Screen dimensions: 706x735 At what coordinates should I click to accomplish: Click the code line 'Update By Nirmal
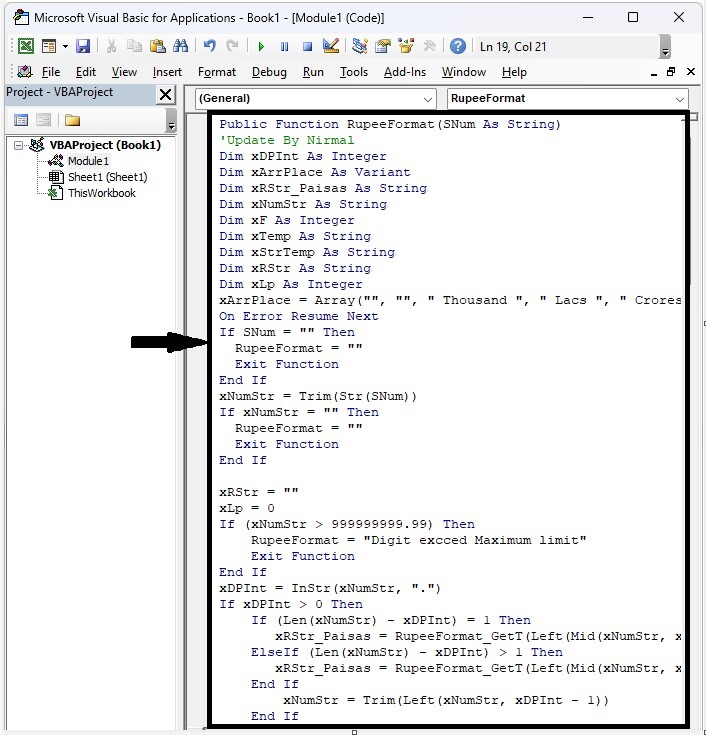[x=286, y=140]
